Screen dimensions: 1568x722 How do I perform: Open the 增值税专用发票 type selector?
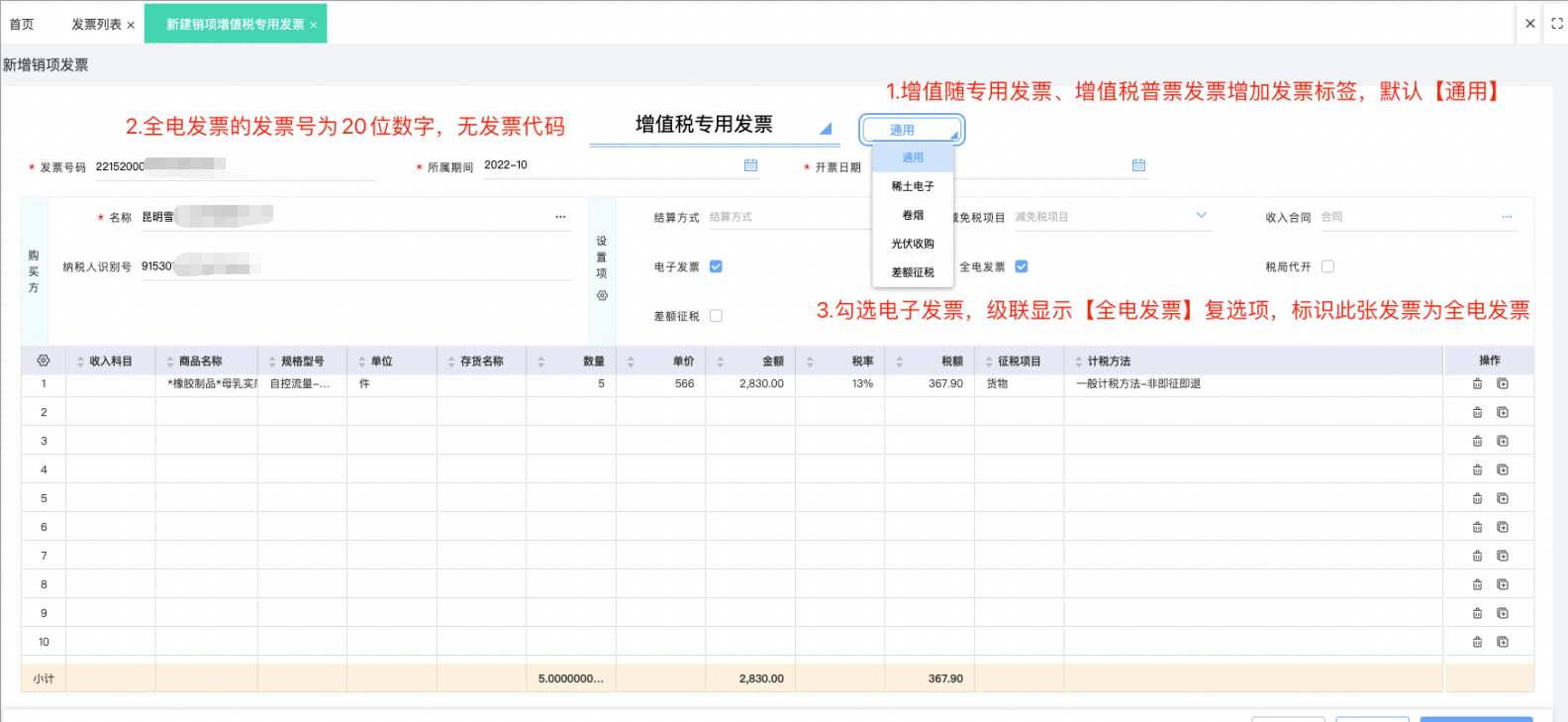tap(715, 126)
